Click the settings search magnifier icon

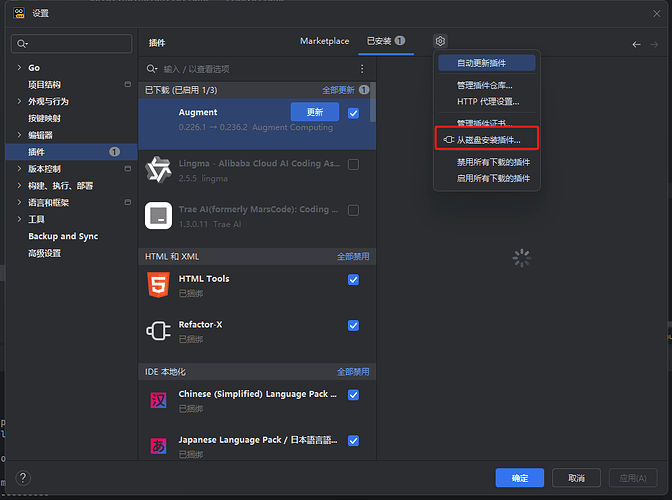22,44
